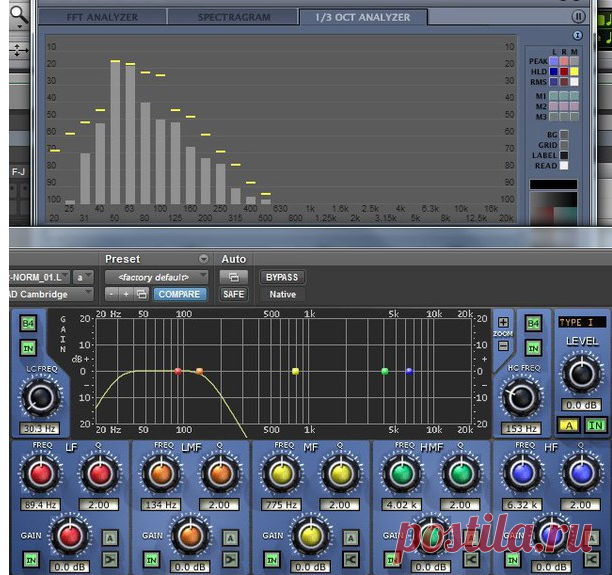
Task: Select the red LF node on EQ graph
Action: point(178,371)
